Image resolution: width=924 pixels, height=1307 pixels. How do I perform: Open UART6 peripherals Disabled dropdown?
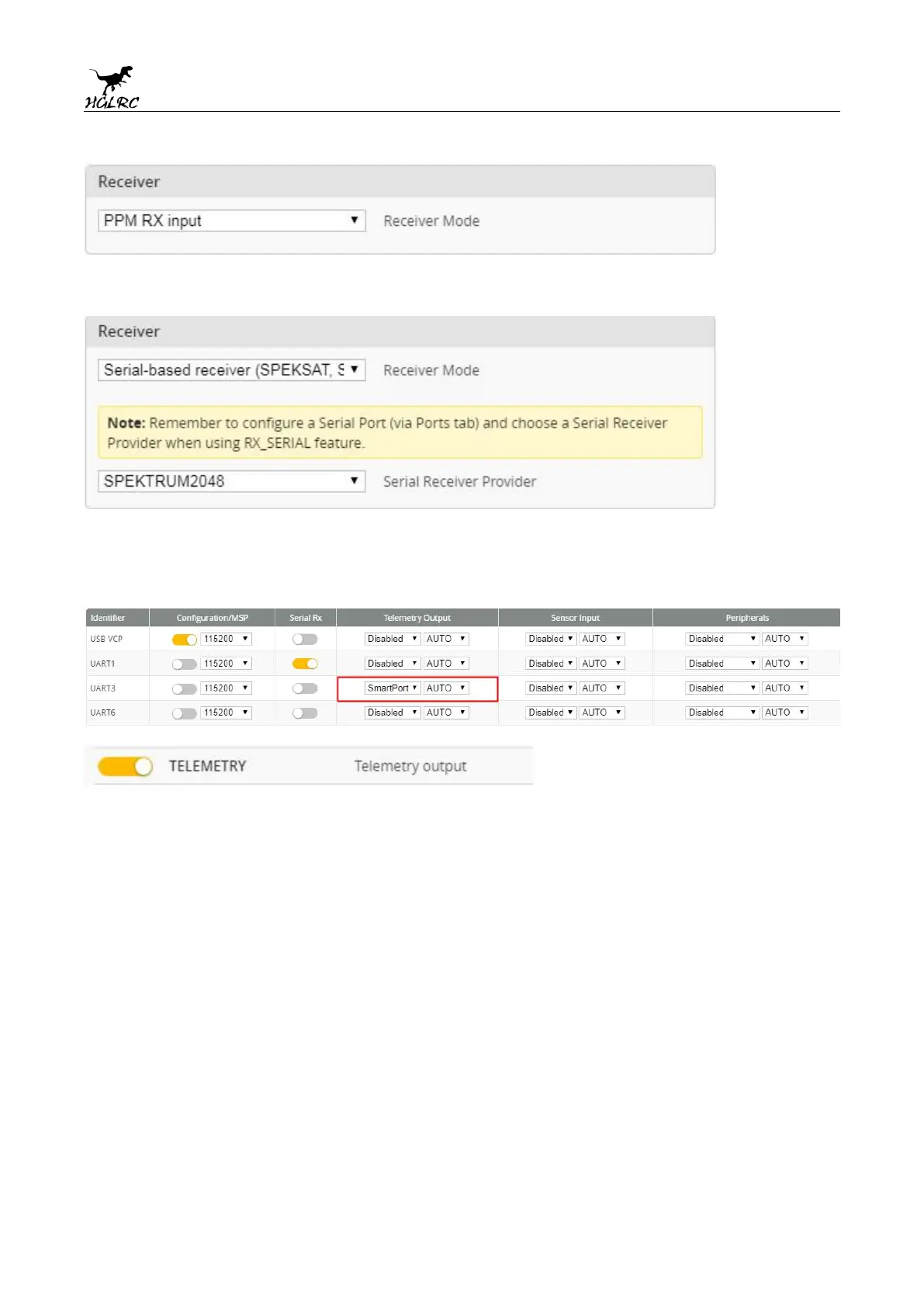(x=722, y=712)
